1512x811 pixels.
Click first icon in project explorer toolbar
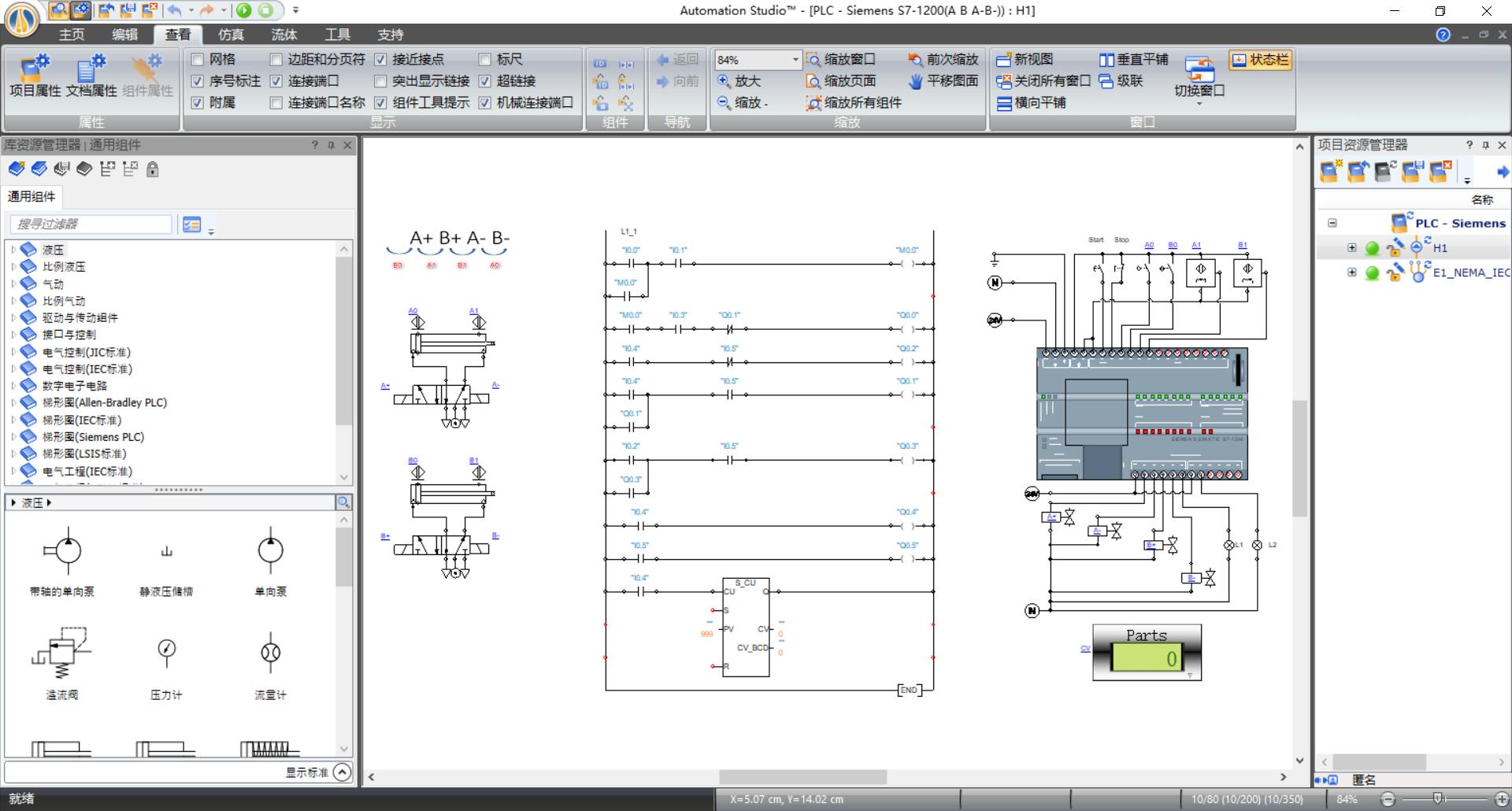pyautogui.click(x=1331, y=171)
